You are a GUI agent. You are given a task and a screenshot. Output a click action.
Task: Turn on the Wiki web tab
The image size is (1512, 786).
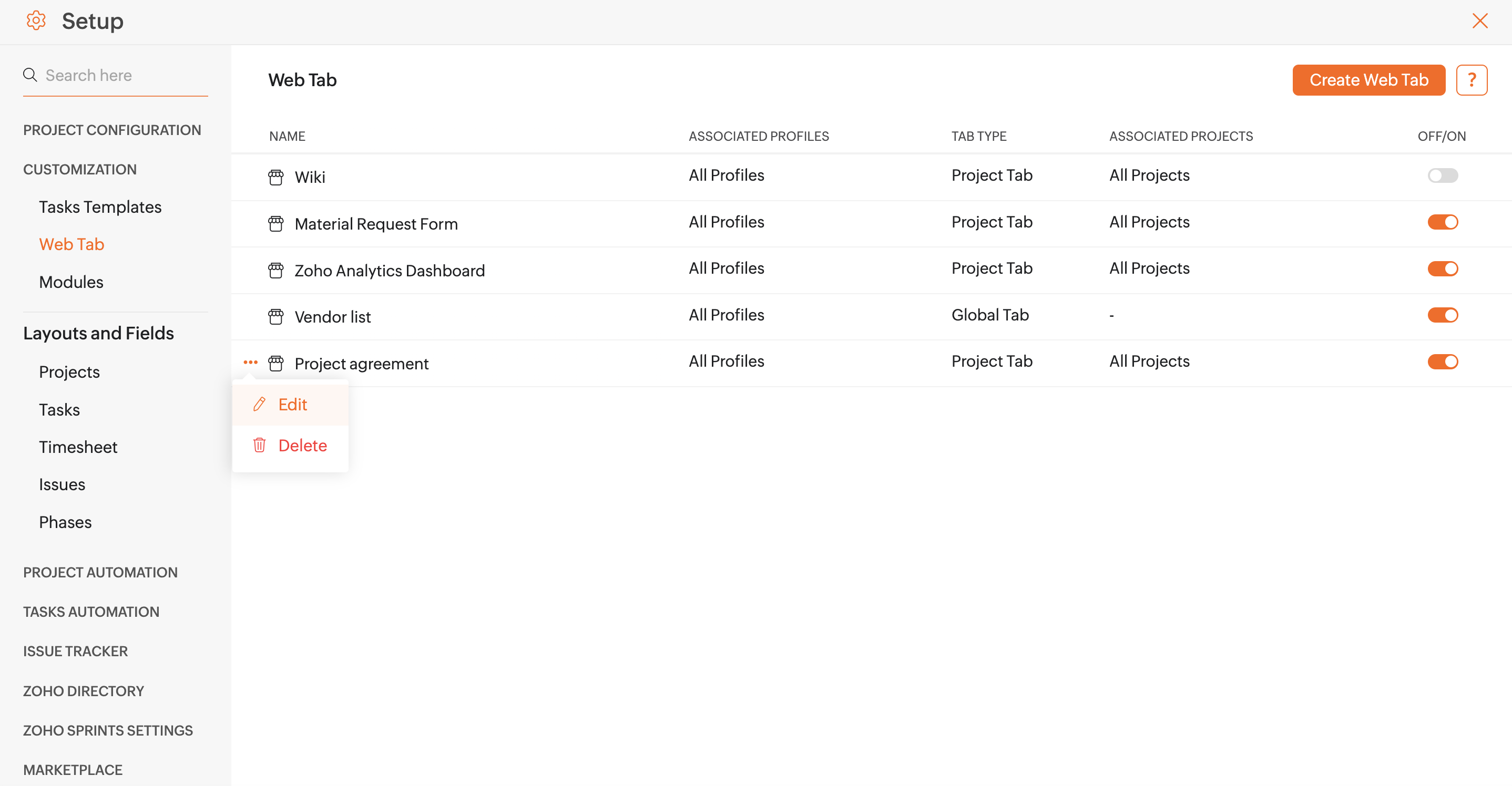1443,175
